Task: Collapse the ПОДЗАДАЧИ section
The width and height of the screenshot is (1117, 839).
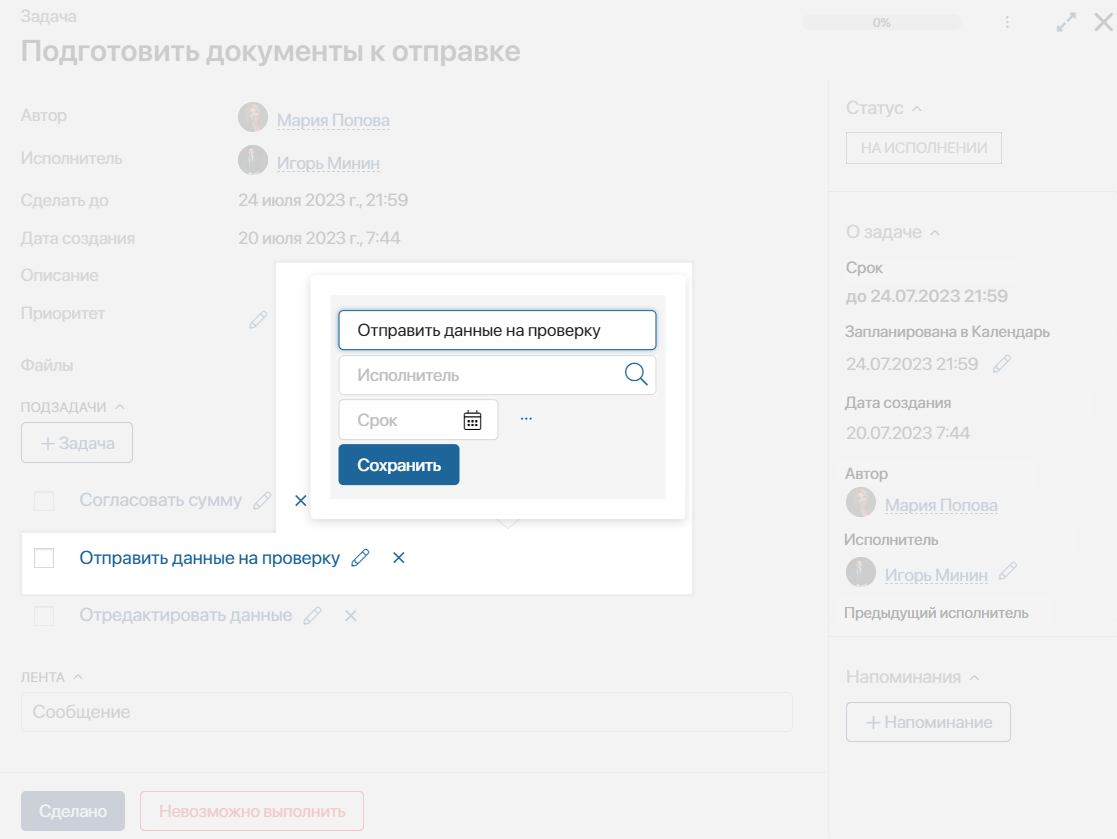Action: 120,407
